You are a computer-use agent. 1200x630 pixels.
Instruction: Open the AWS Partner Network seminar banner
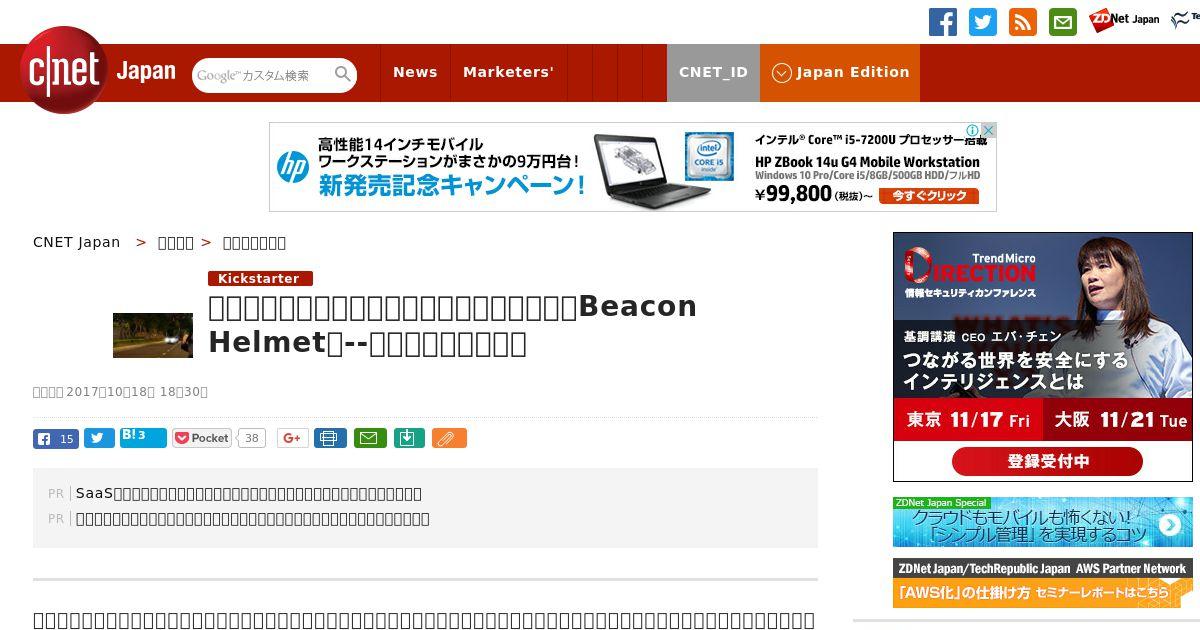[x=1043, y=583]
